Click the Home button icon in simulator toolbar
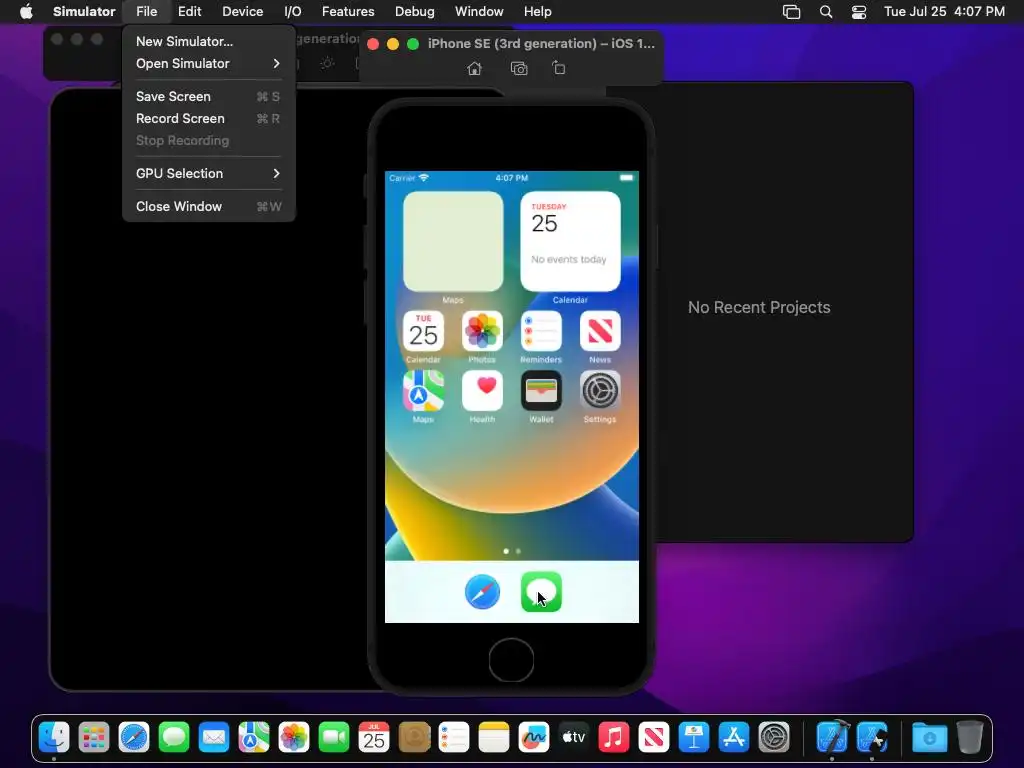 [x=475, y=69]
